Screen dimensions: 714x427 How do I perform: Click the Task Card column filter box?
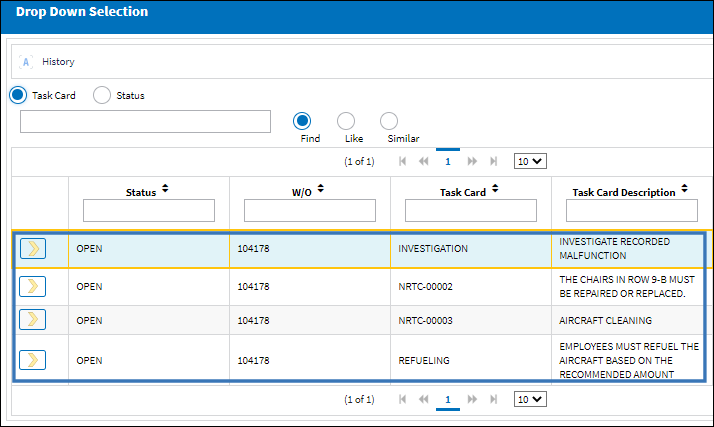(471, 210)
